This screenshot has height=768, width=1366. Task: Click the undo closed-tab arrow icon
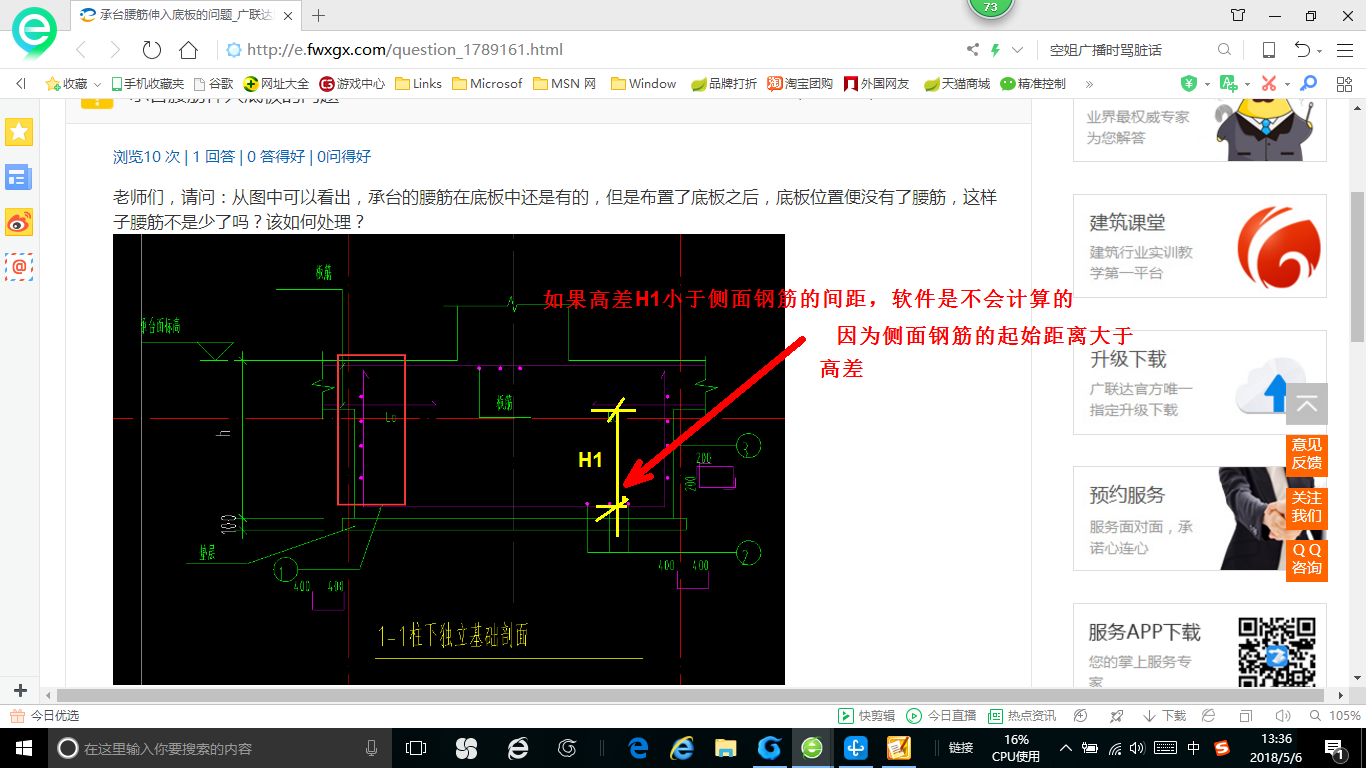tap(1302, 50)
